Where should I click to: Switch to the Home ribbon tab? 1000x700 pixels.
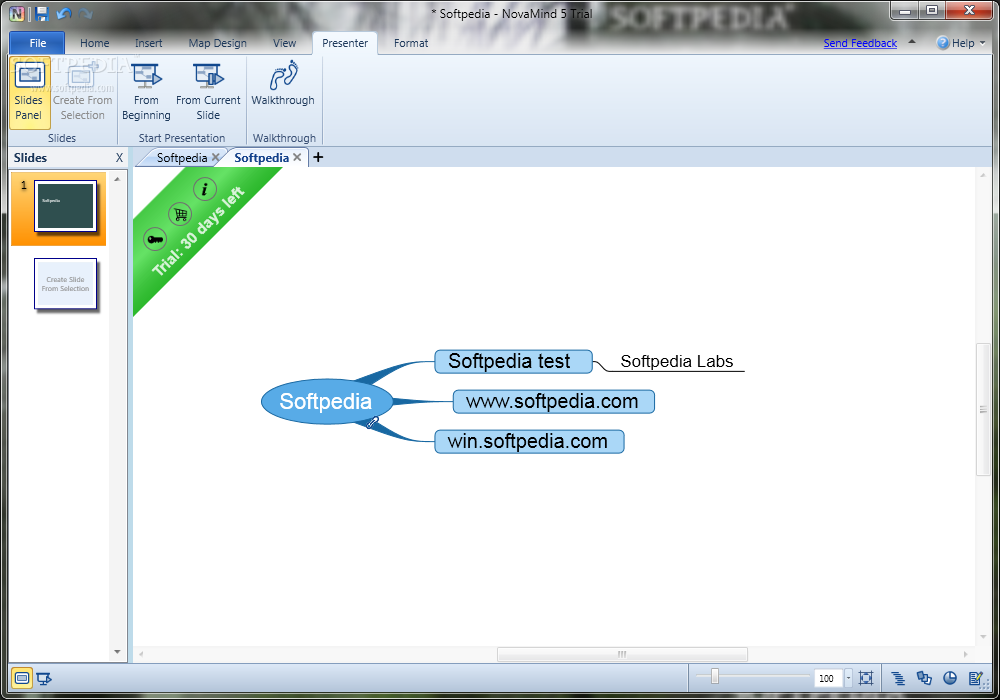click(94, 43)
